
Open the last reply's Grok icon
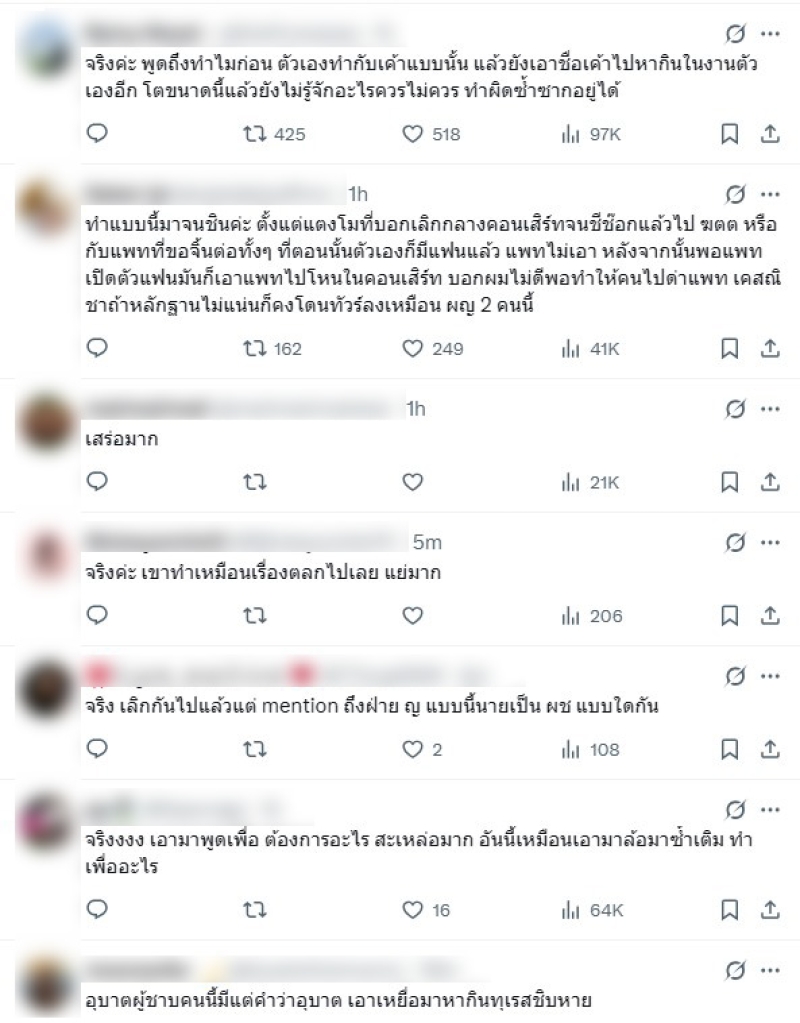[x=735, y=971]
